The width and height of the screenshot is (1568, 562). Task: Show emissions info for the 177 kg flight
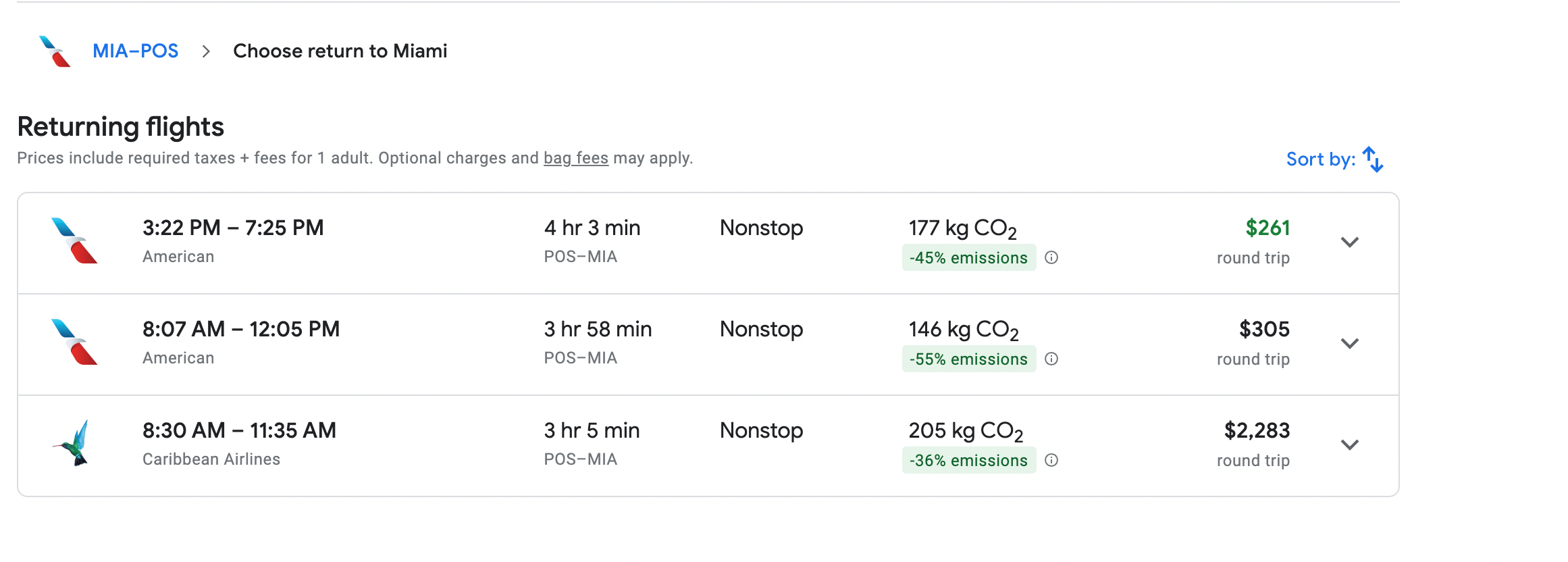tap(1051, 257)
